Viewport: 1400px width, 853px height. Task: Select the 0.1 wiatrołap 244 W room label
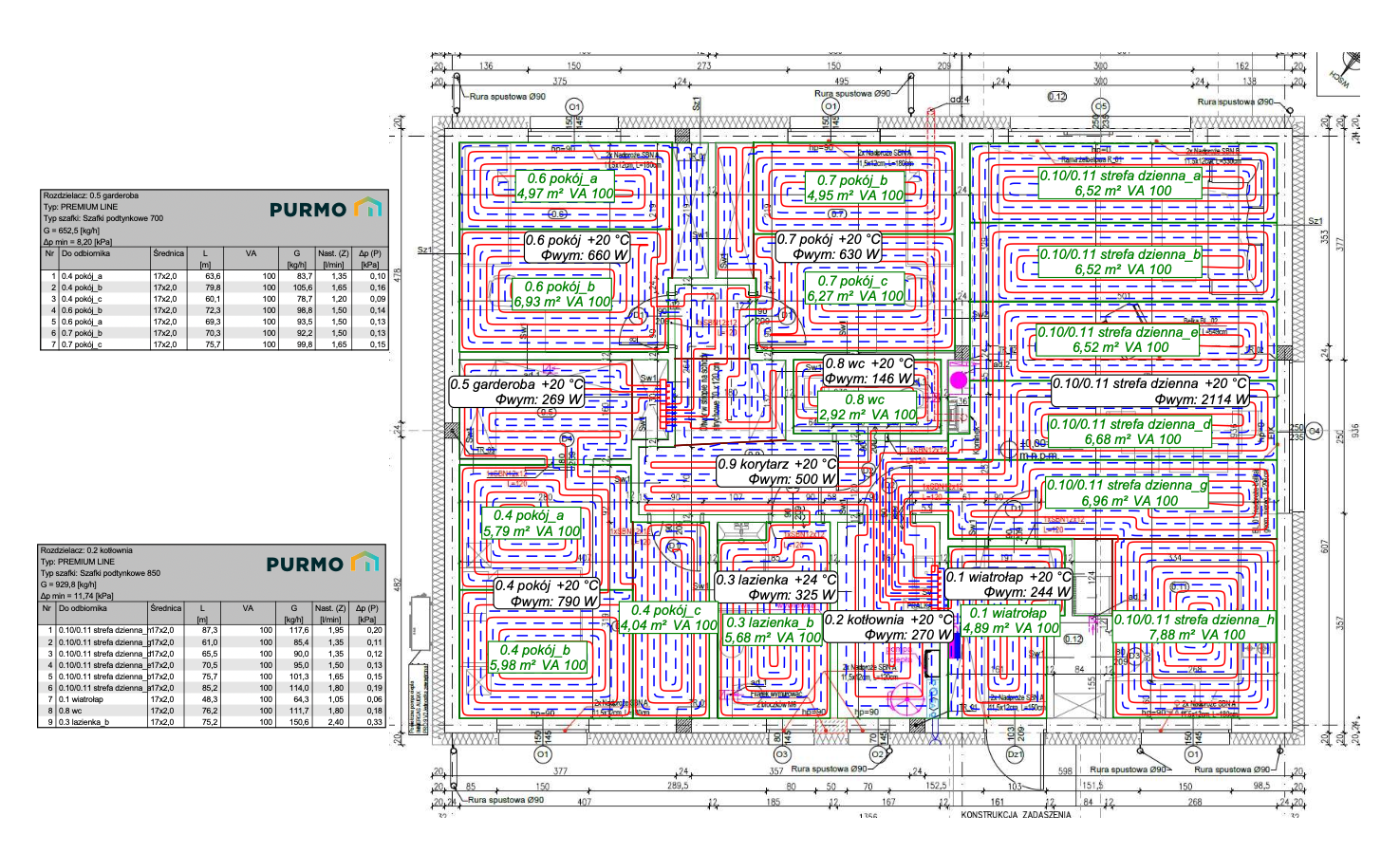point(1008,584)
